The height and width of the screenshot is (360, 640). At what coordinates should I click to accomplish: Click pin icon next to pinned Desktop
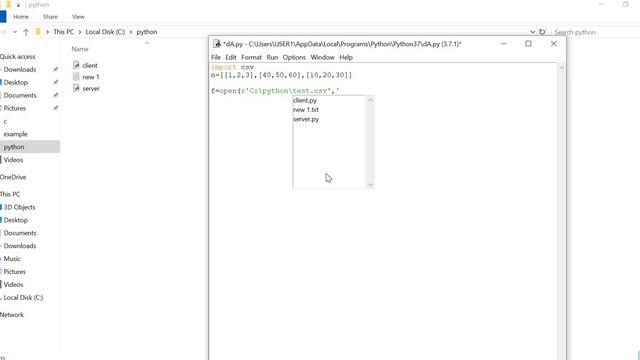tap(56, 82)
